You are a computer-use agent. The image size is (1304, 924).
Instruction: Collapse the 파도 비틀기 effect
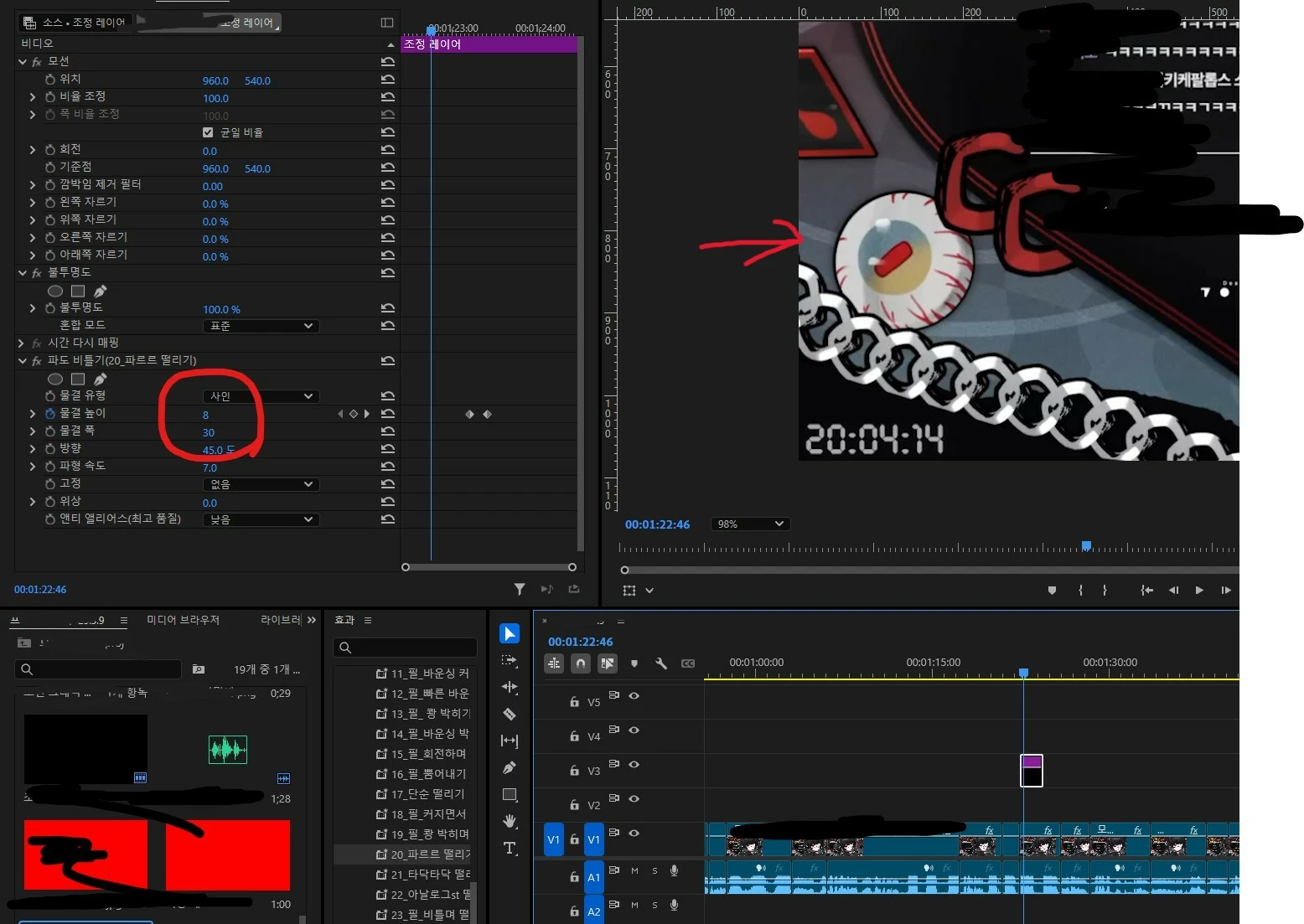[x=23, y=361]
